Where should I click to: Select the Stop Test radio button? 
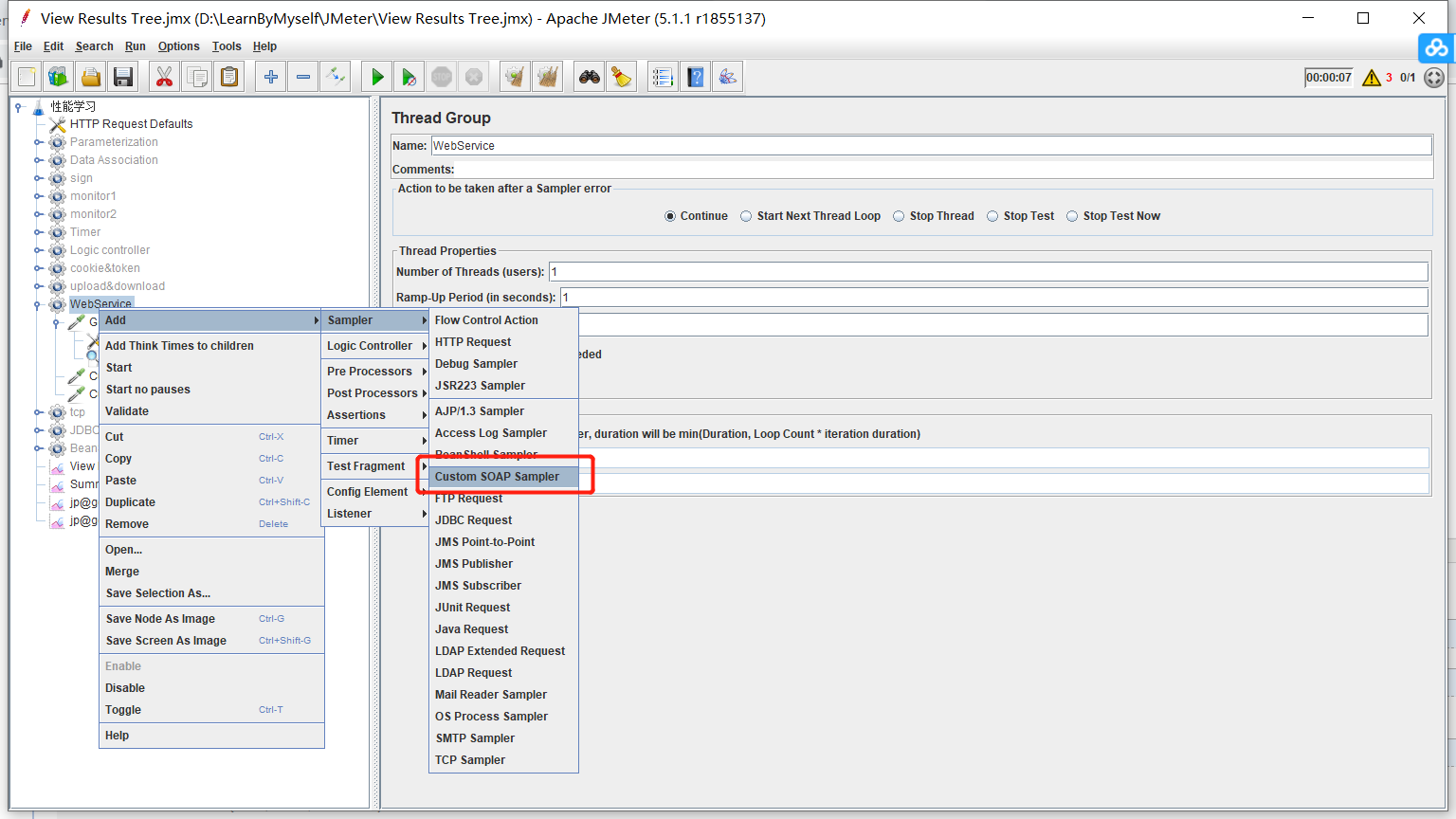pyautogui.click(x=992, y=216)
